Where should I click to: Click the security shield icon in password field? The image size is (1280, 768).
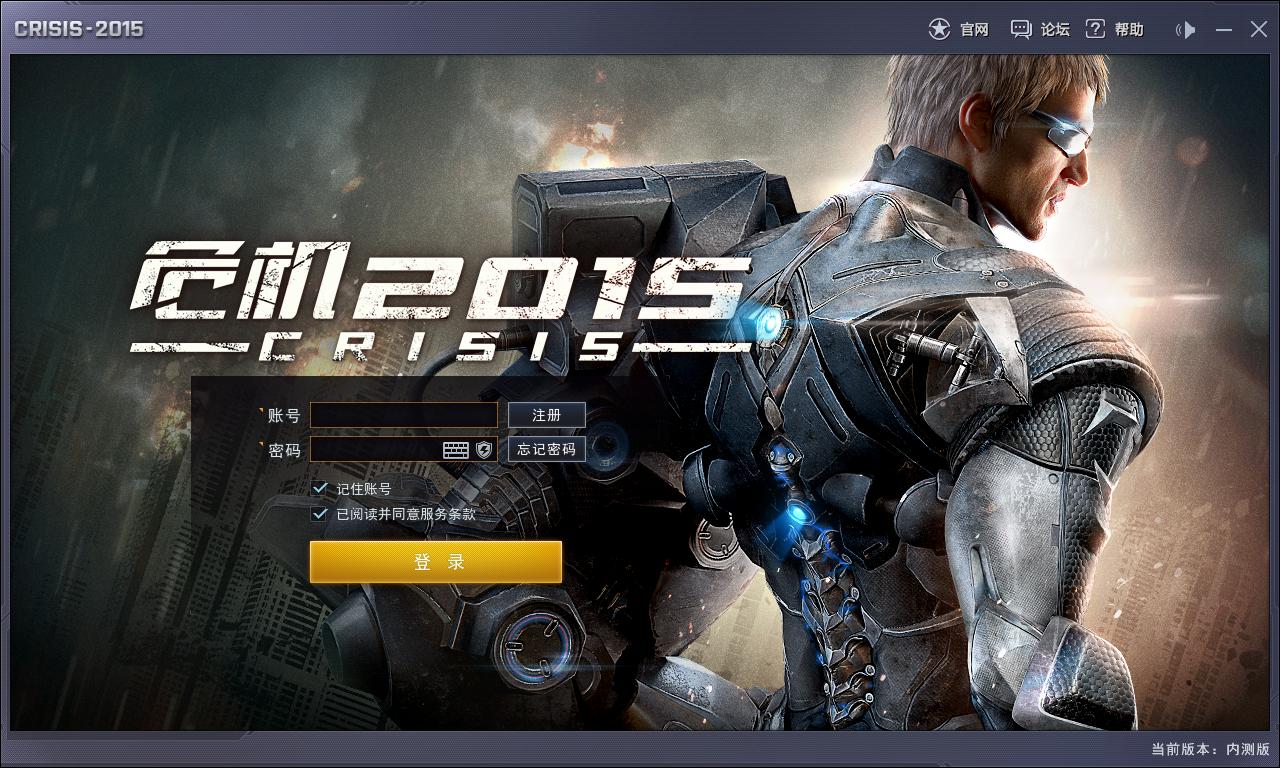484,450
